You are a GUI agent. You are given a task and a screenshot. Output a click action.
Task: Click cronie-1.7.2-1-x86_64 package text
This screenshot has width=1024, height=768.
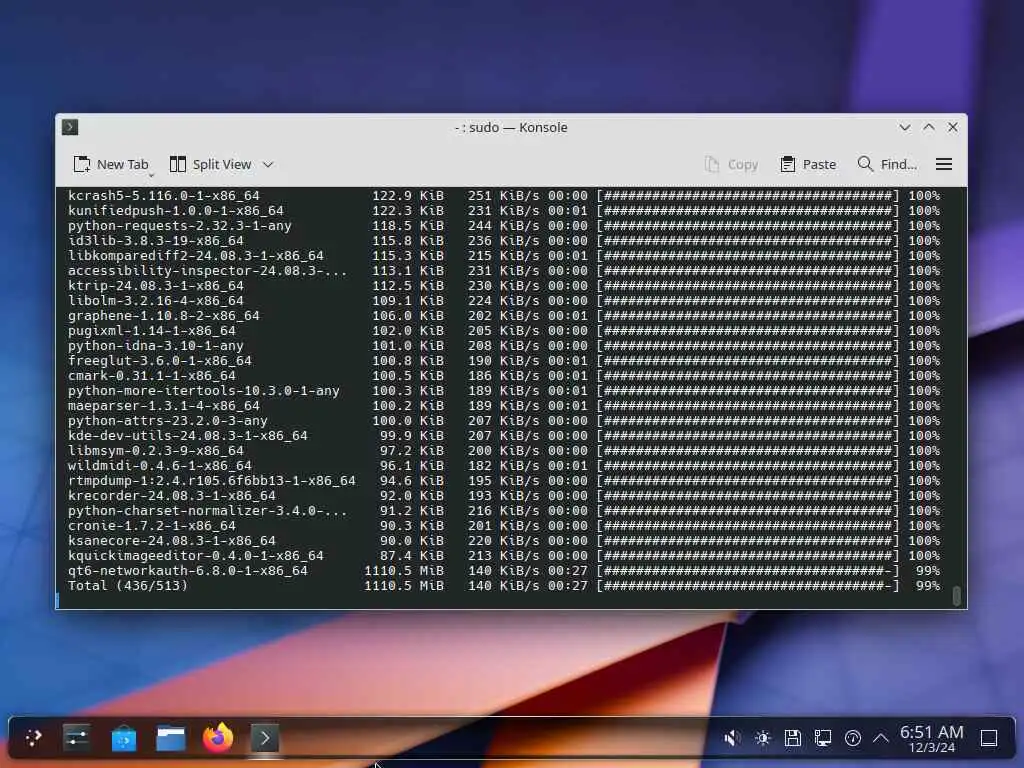(152, 526)
